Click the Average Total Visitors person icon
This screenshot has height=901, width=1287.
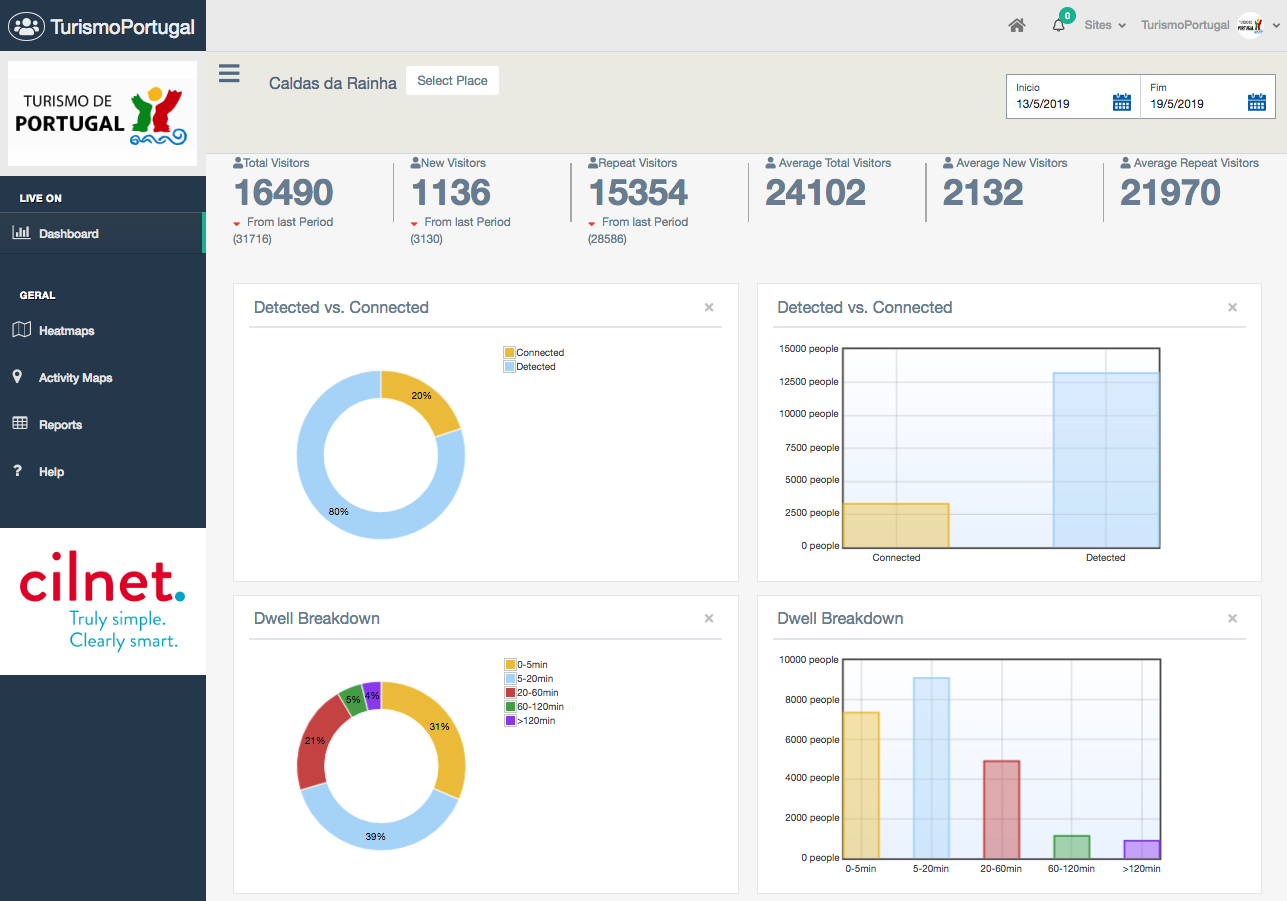[771, 162]
